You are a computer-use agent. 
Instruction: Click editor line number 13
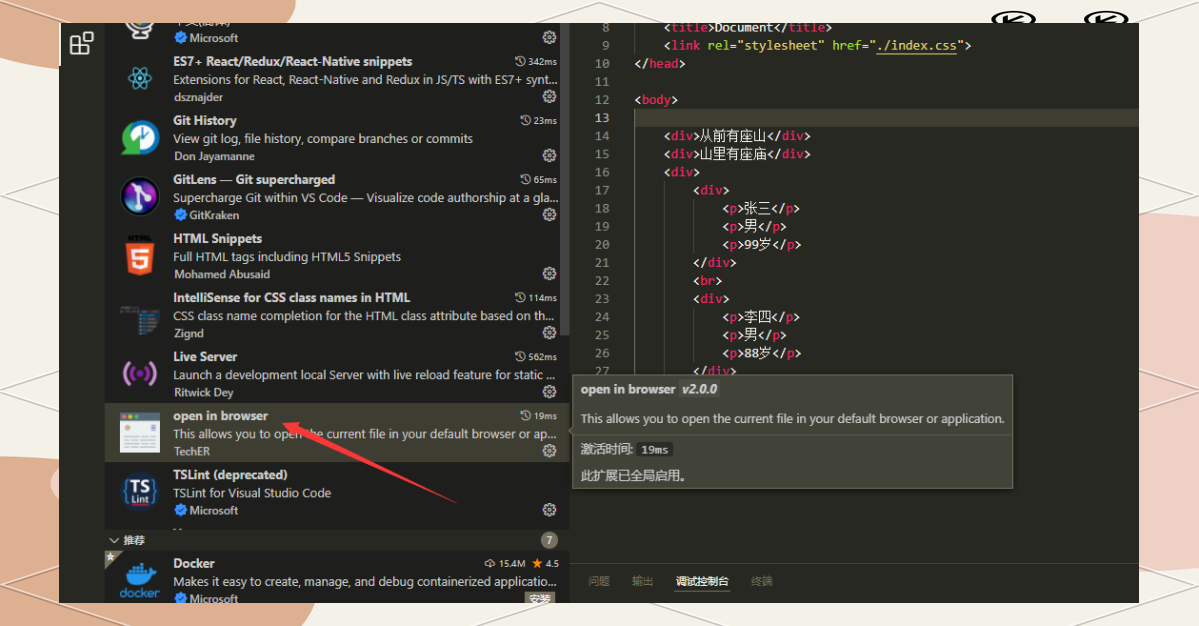(602, 118)
